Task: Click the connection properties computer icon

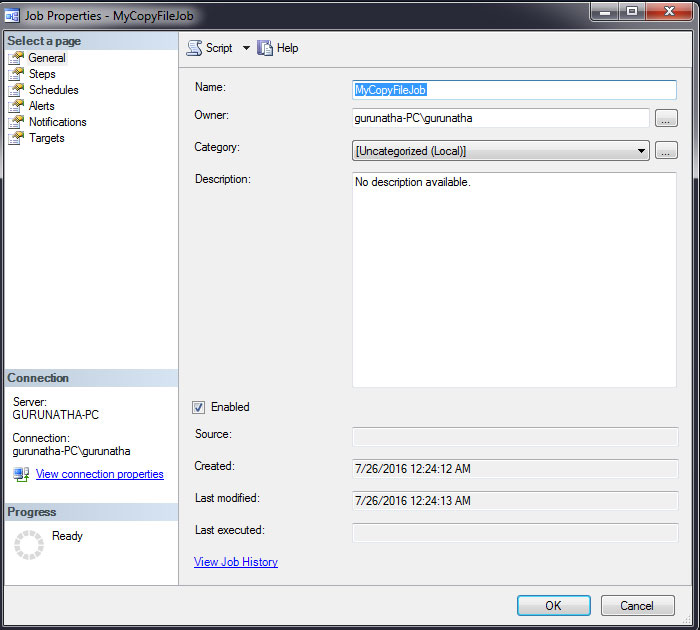Action: 21,474
